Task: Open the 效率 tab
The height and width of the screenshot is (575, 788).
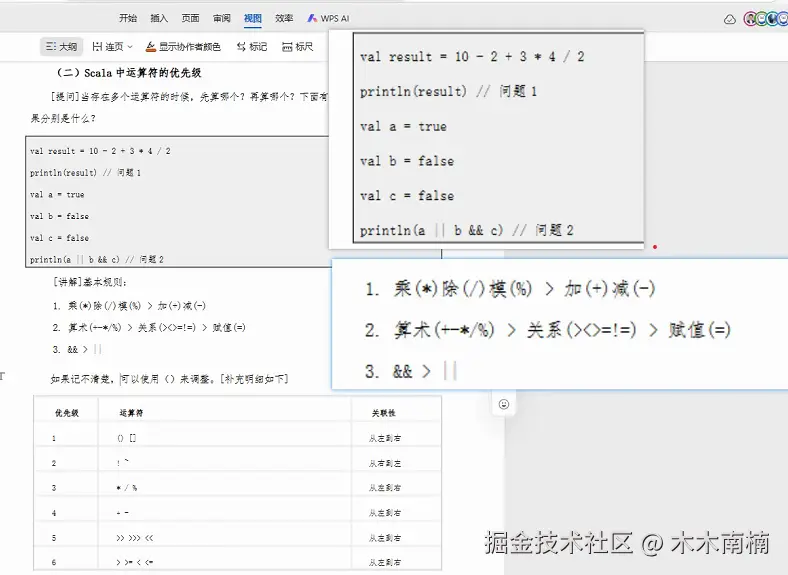Action: 283,18
